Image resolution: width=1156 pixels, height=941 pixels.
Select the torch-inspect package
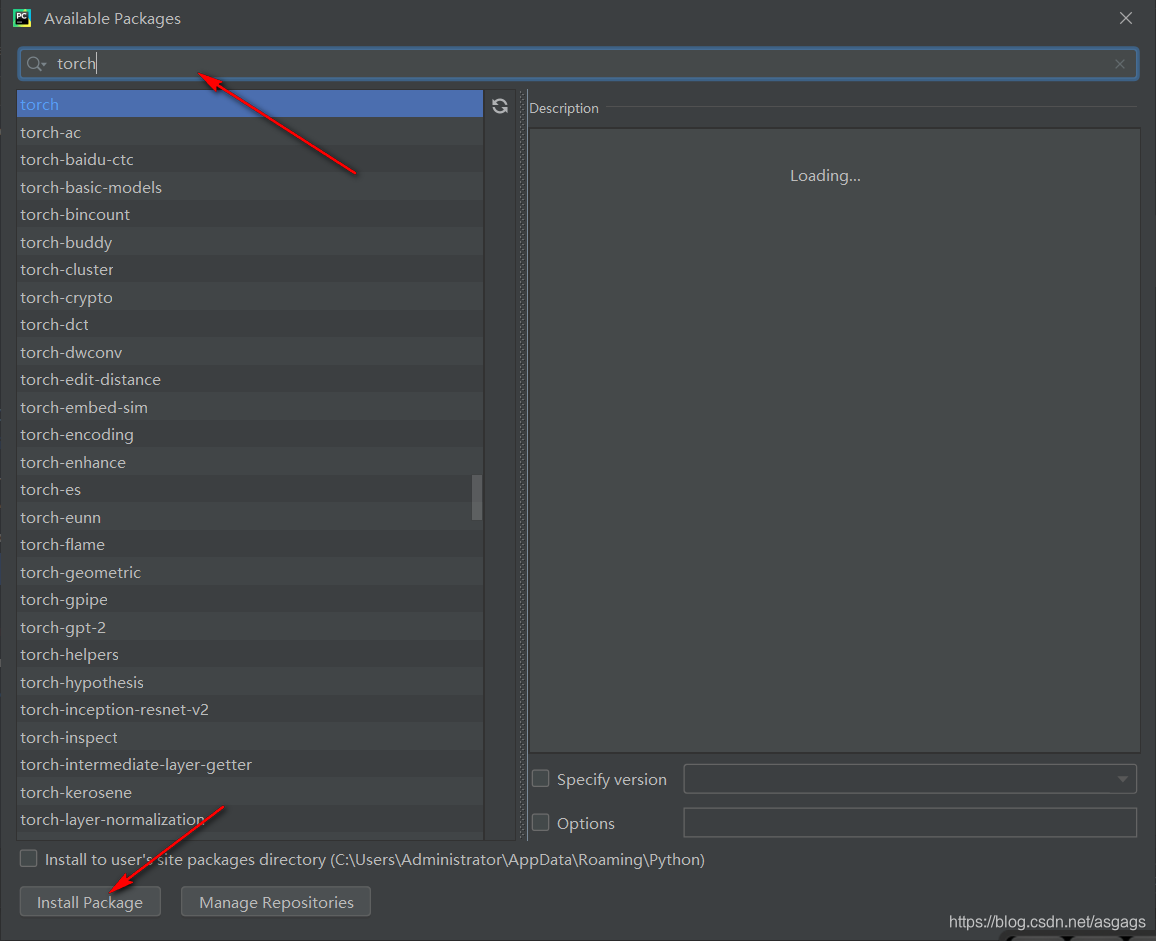tap(250, 737)
